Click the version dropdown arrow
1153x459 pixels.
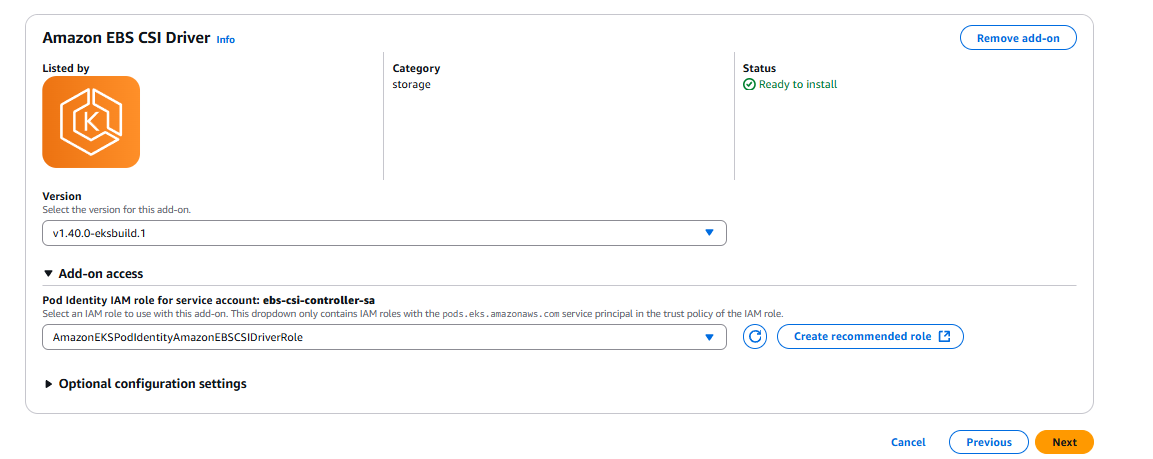[x=710, y=232]
